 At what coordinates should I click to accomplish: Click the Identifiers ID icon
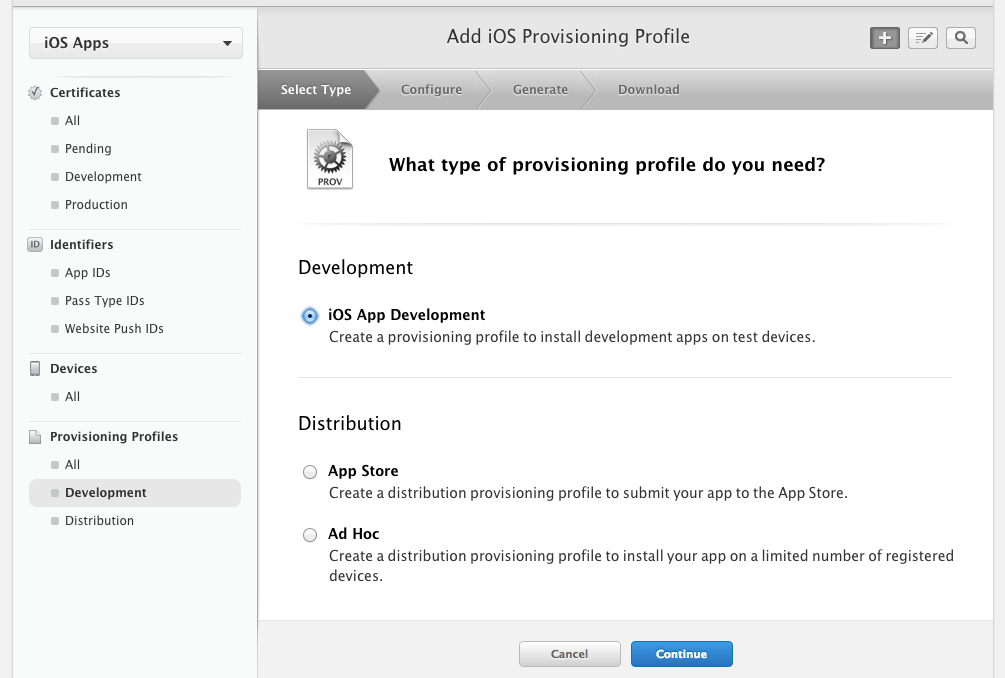point(35,245)
